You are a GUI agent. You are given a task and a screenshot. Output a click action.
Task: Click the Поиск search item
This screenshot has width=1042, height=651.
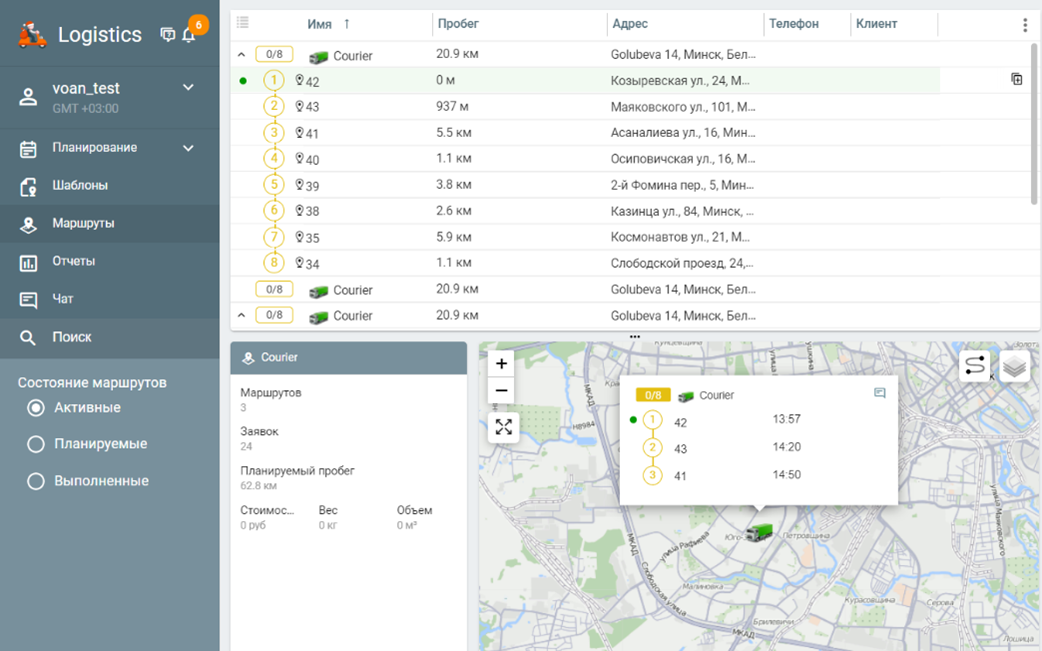72,337
